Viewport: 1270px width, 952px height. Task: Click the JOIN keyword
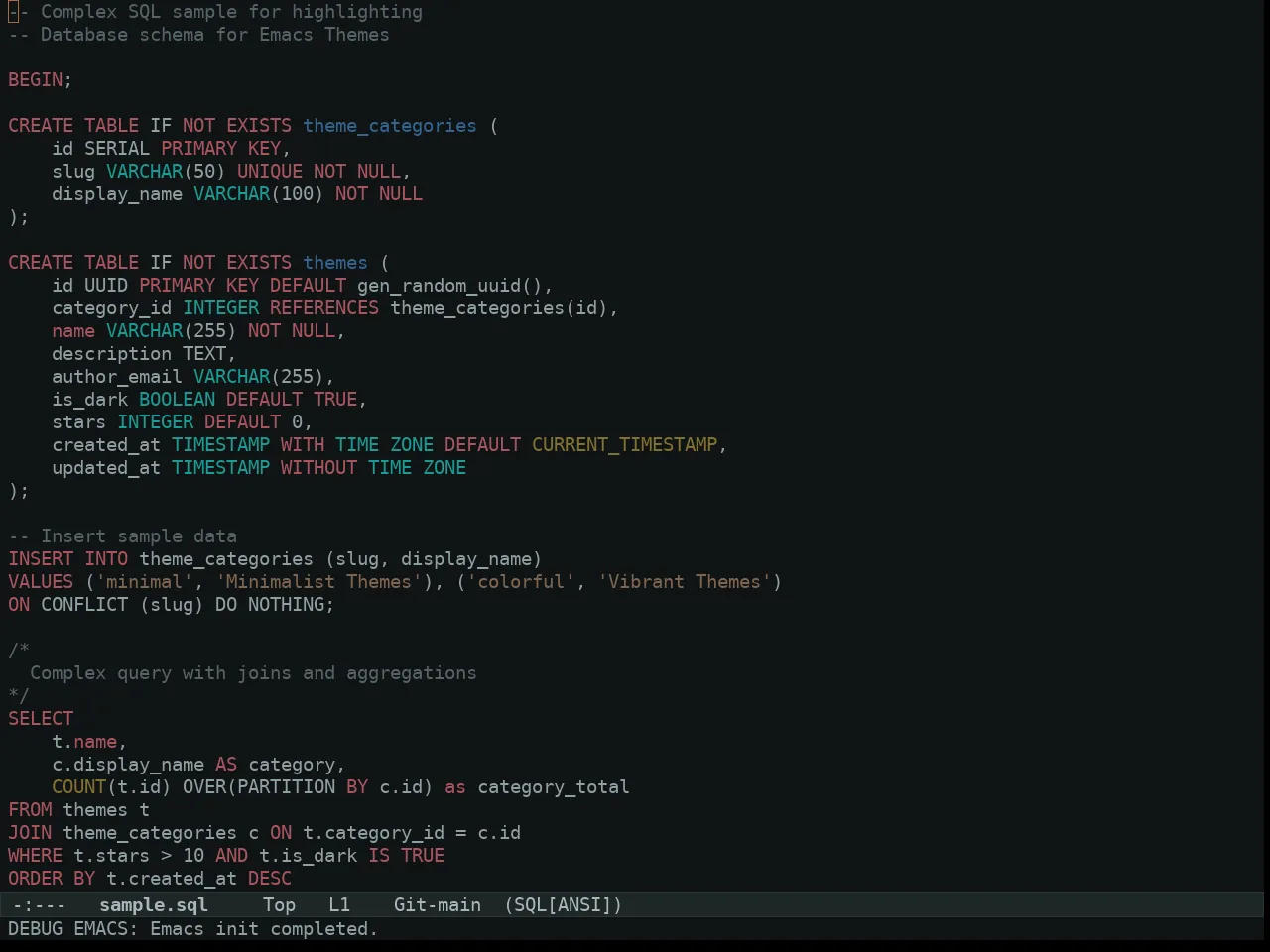pyautogui.click(x=30, y=833)
